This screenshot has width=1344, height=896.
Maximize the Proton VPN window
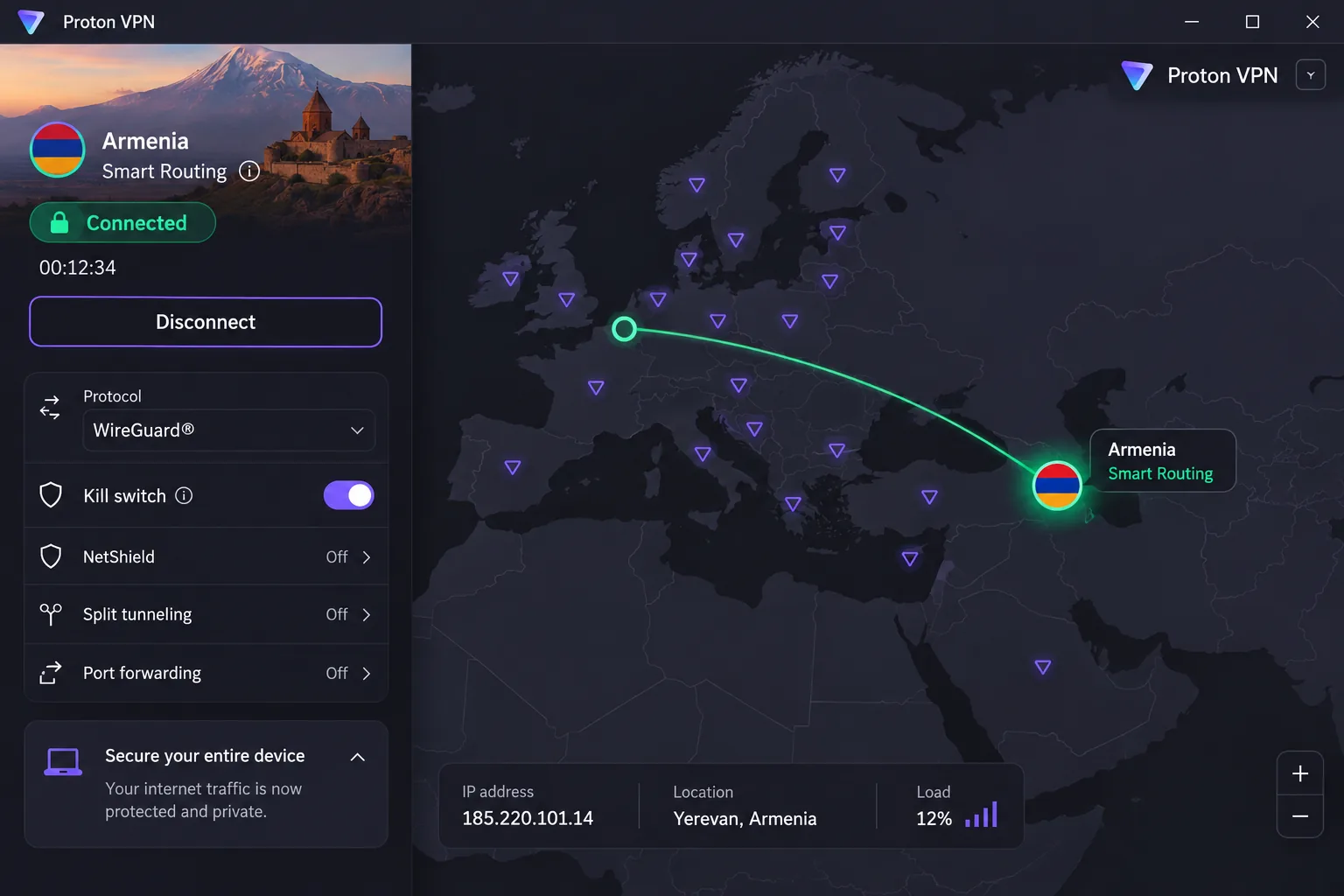click(x=1252, y=22)
